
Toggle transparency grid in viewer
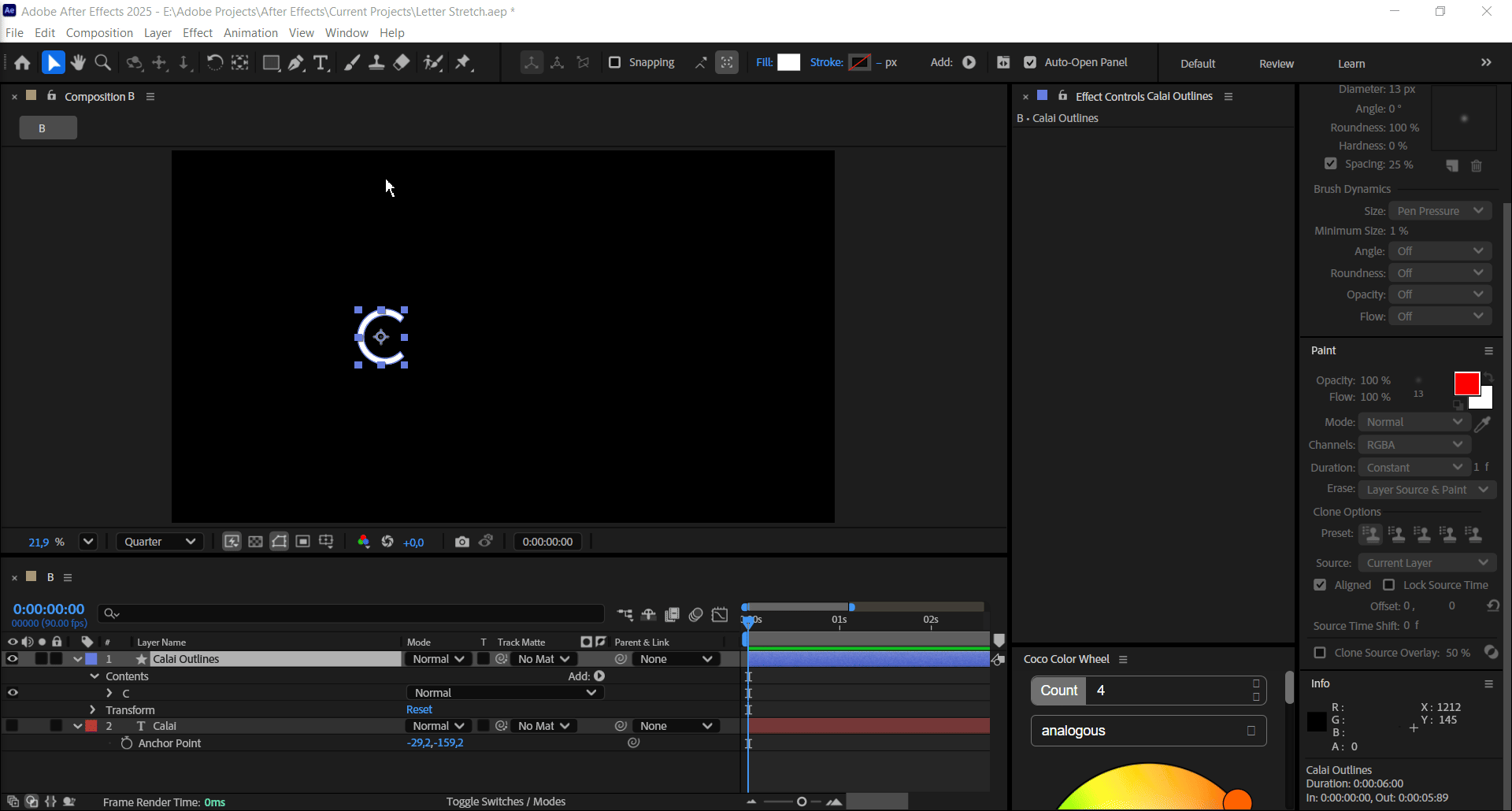click(x=255, y=542)
